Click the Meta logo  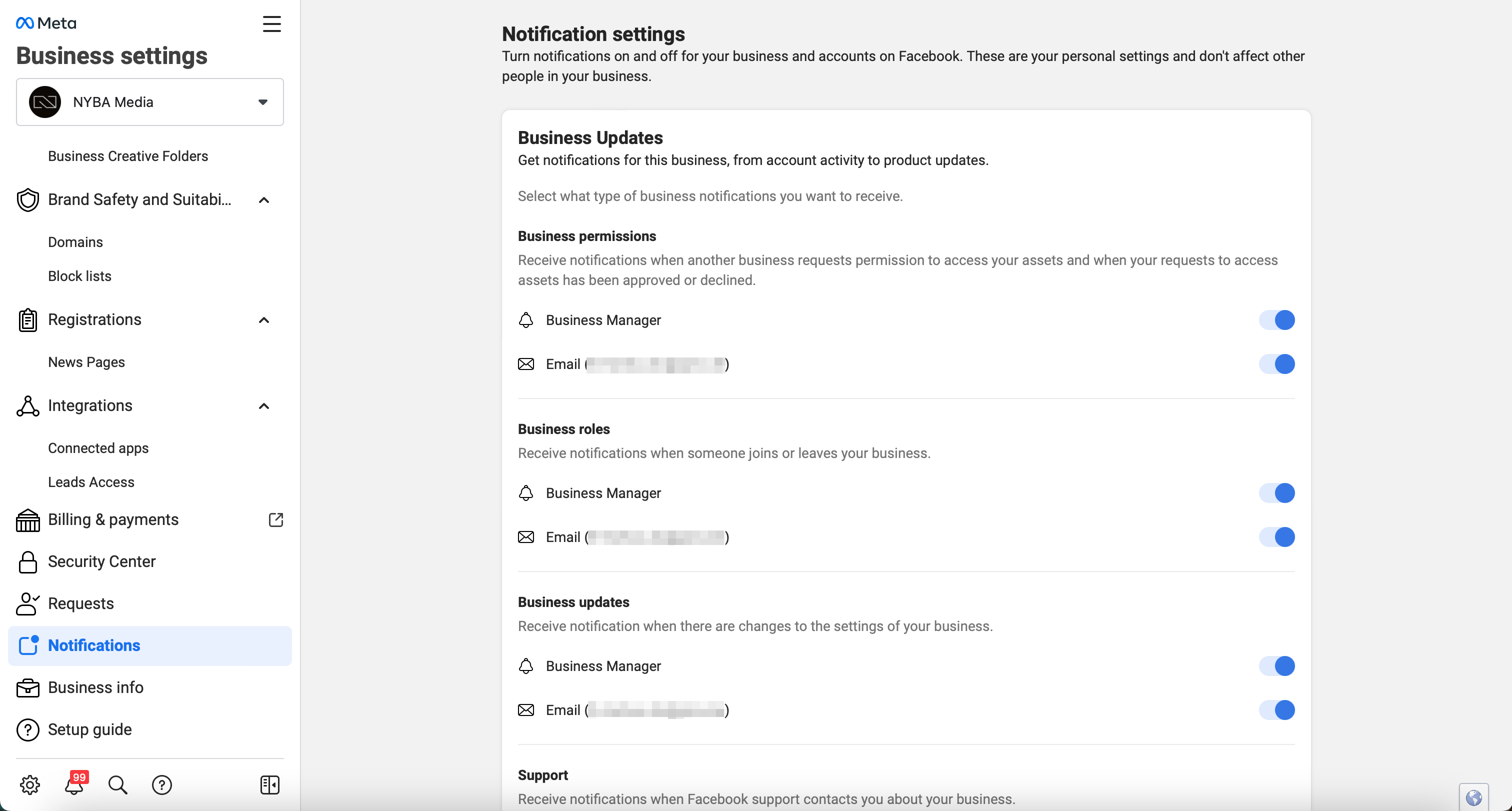[46, 23]
